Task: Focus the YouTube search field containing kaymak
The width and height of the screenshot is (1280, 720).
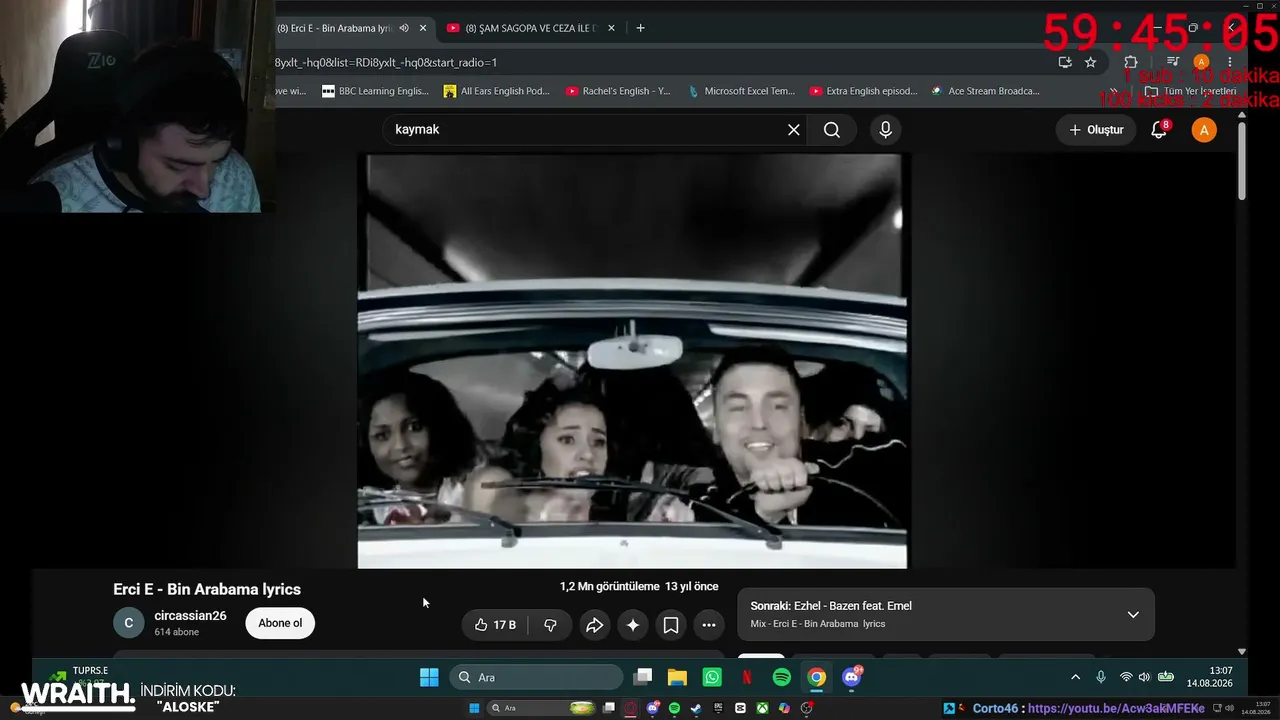Action: pyautogui.click(x=585, y=130)
